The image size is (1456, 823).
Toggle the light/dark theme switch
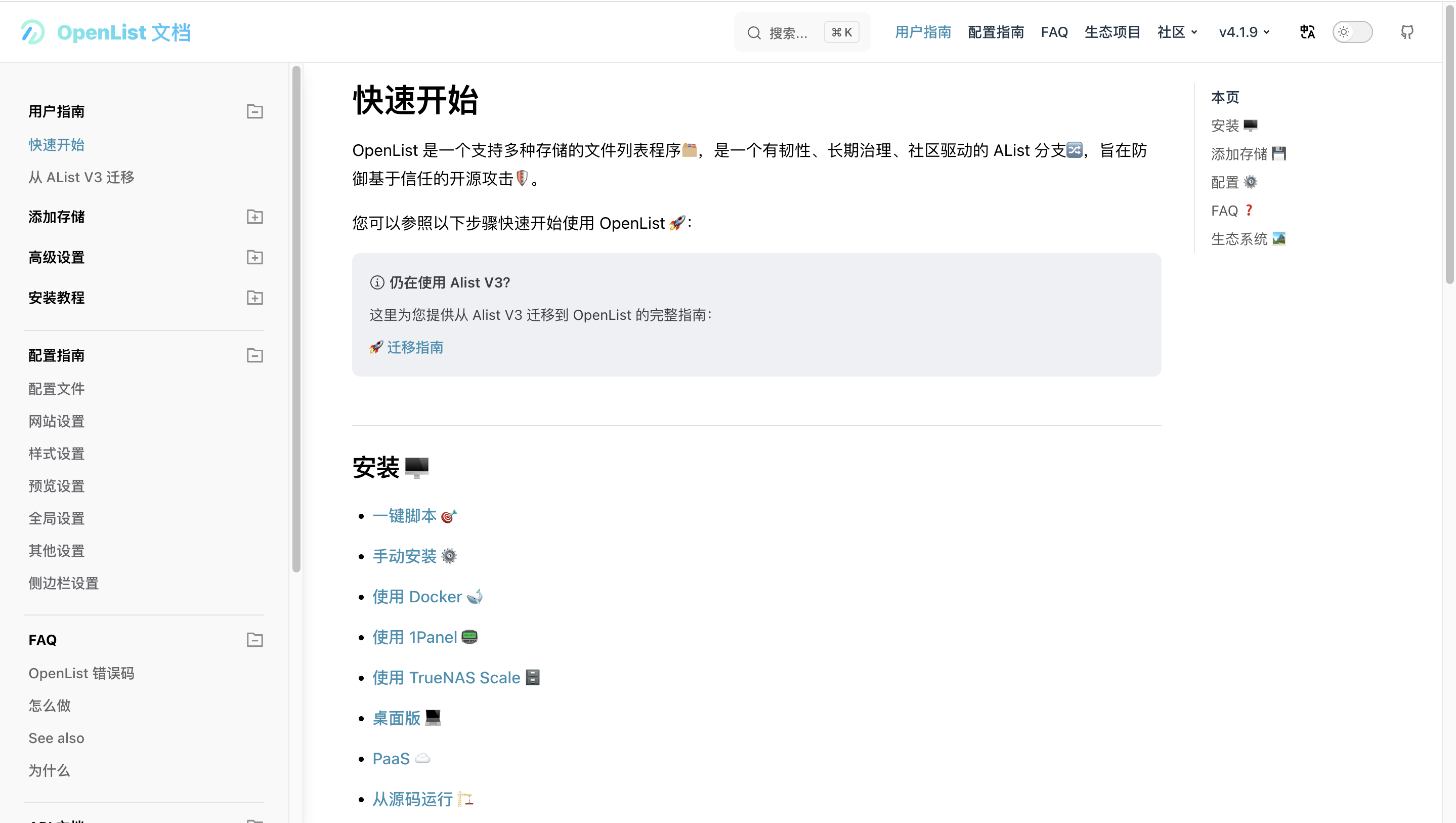tap(1352, 32)
